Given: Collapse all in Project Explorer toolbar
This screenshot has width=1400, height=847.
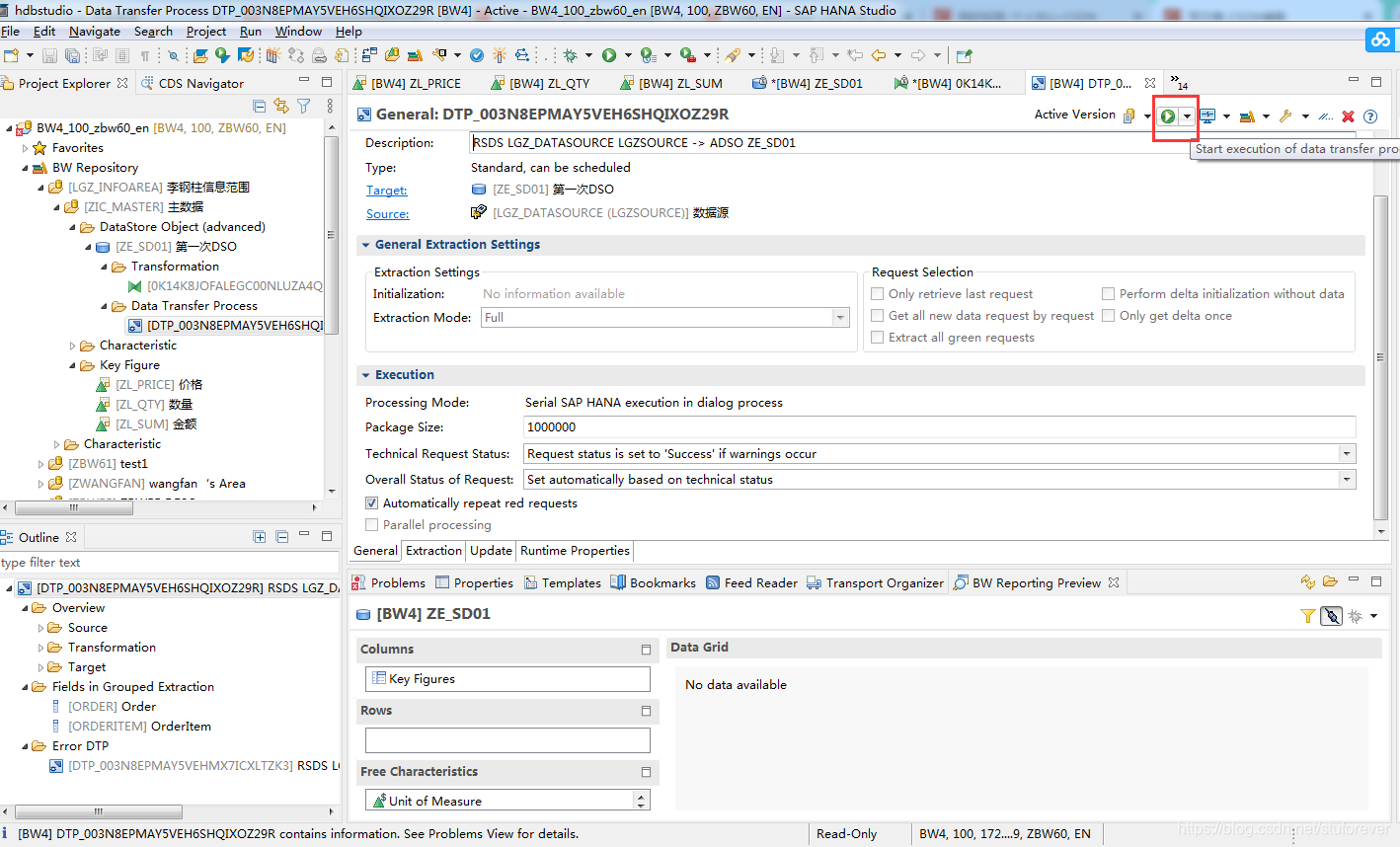Looking at the screenshot, I should [260, 106].
